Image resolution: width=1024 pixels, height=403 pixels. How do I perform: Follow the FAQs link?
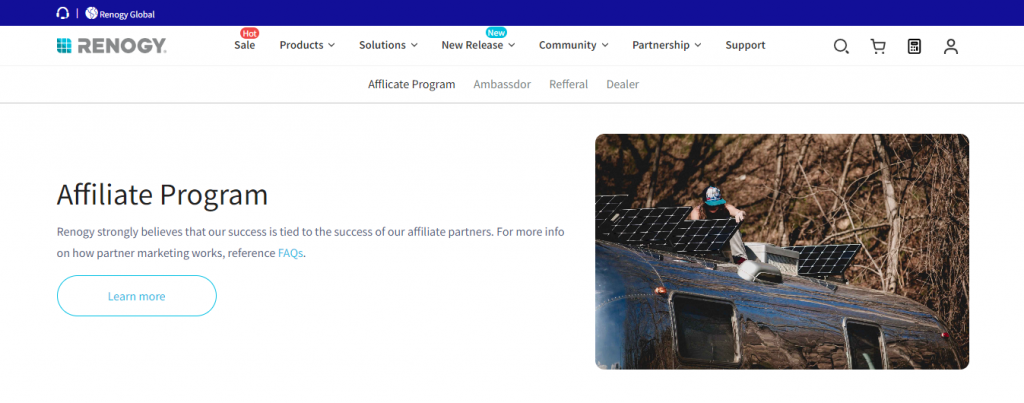pyautogui.click(x=291, y=253)
